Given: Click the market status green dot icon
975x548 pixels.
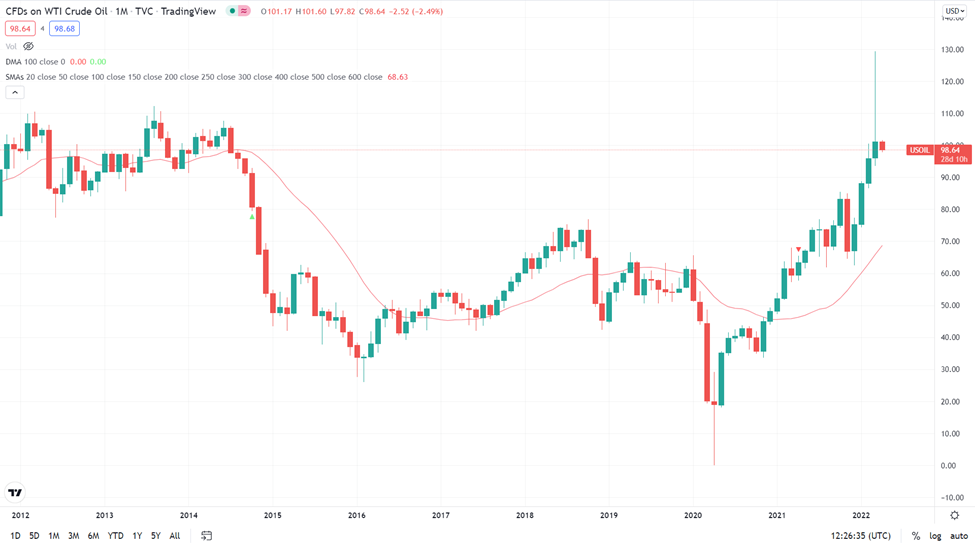Looking at the screenshot, I should pos(232,11).
